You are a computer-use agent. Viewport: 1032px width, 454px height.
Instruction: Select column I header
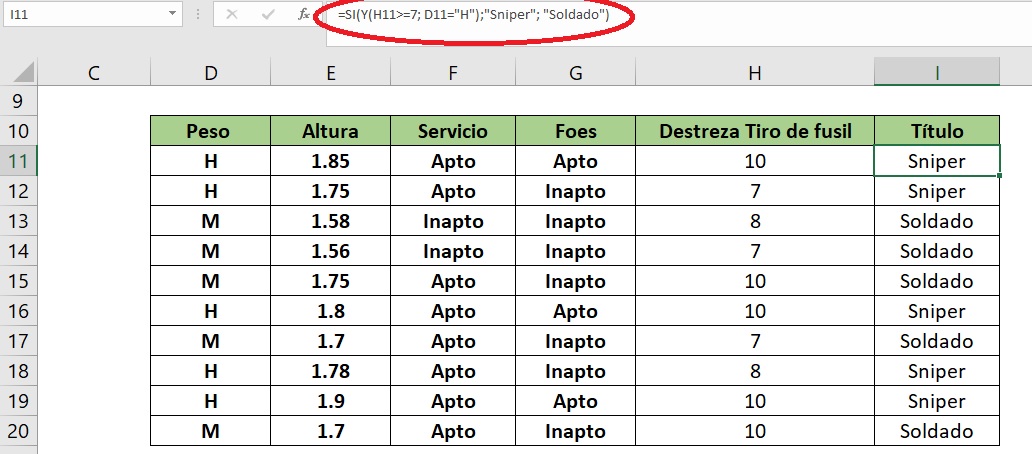point(937,72)
